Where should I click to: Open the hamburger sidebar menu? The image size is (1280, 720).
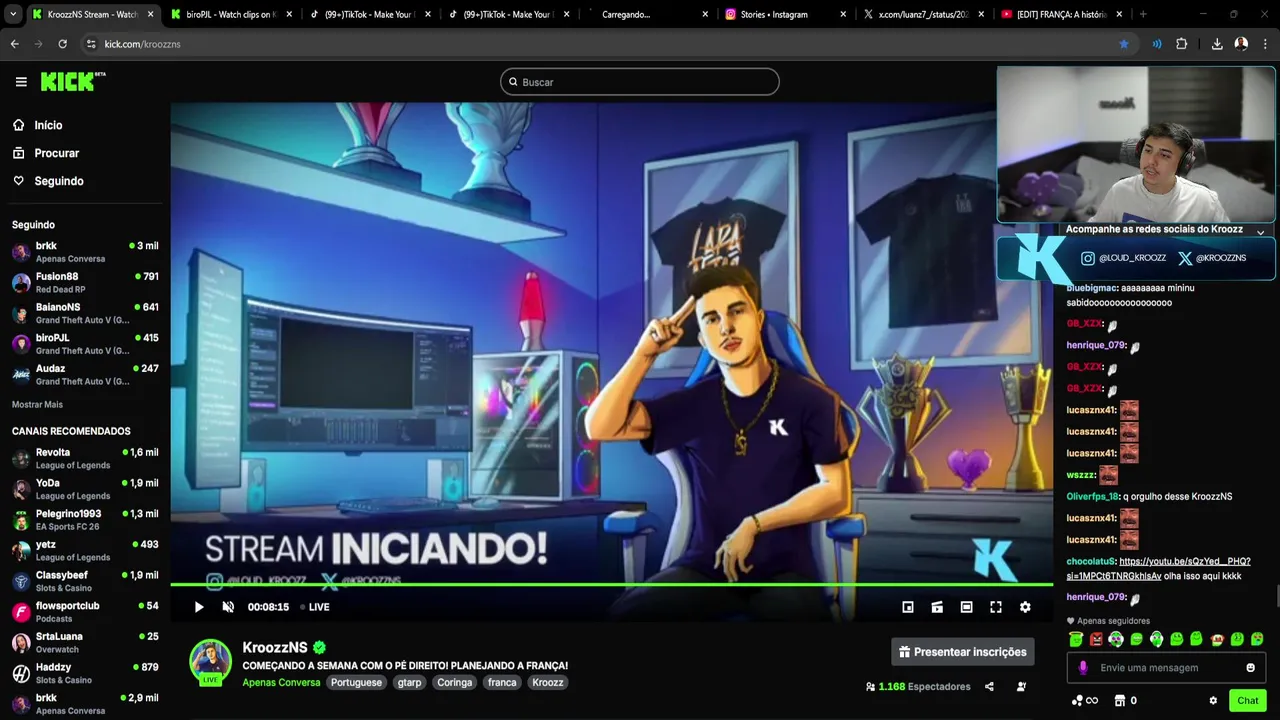click(21, 82)
